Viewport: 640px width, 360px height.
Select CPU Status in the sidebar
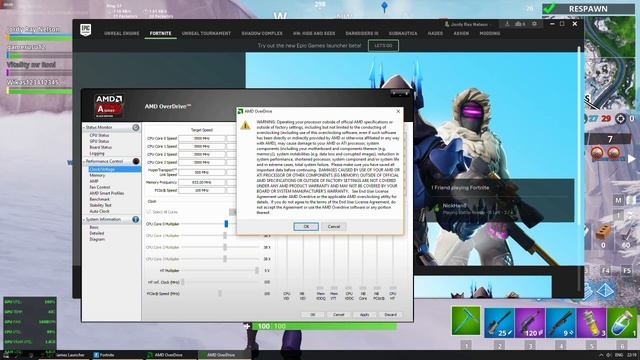tap(99, 135)
